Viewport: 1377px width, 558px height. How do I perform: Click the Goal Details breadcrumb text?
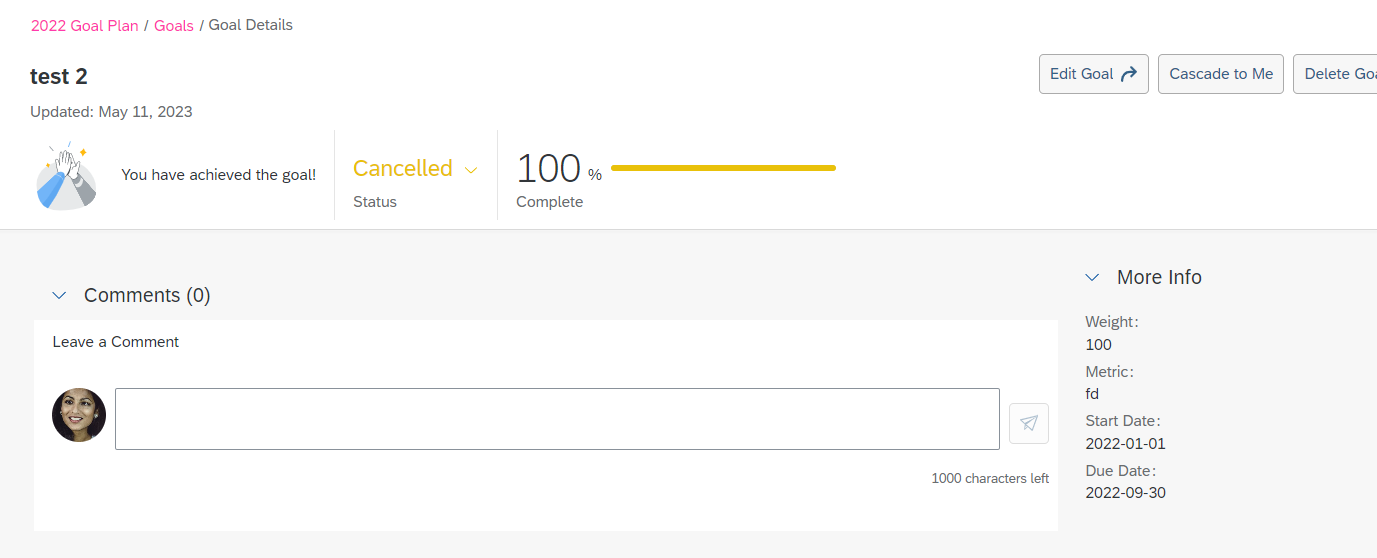(x=251, y=25)
